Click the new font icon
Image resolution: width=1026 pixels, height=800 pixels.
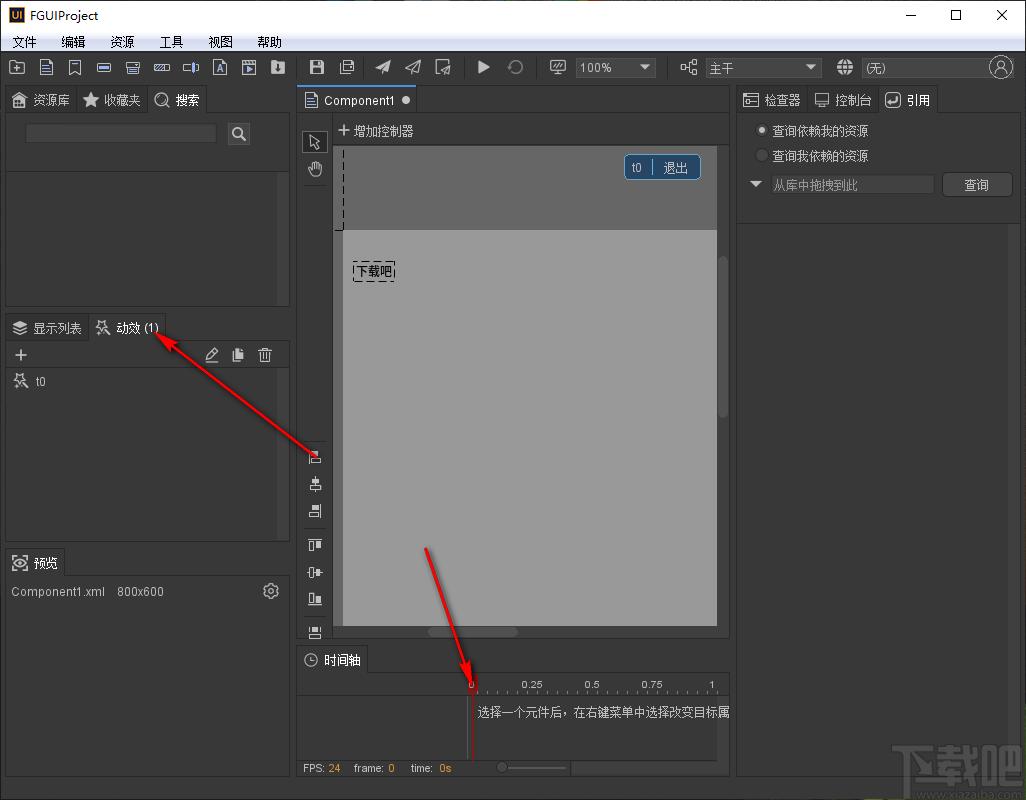pos(220,67)
